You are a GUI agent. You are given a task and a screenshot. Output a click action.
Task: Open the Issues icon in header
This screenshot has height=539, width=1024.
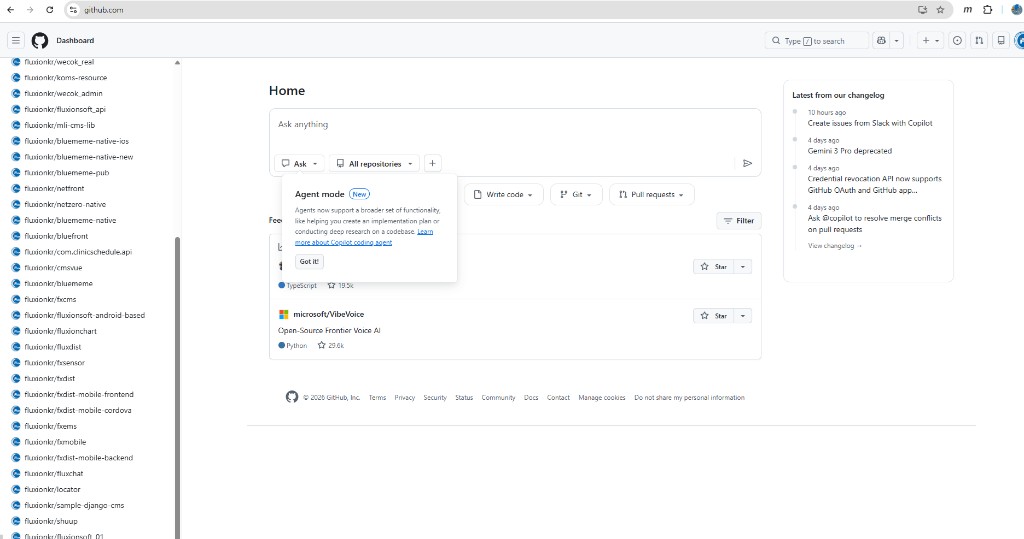(957, 41)
